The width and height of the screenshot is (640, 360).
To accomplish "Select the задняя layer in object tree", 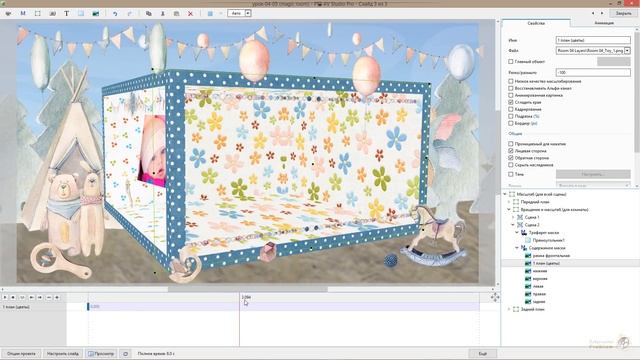I will pyautogui.click(x=539, y=302).
